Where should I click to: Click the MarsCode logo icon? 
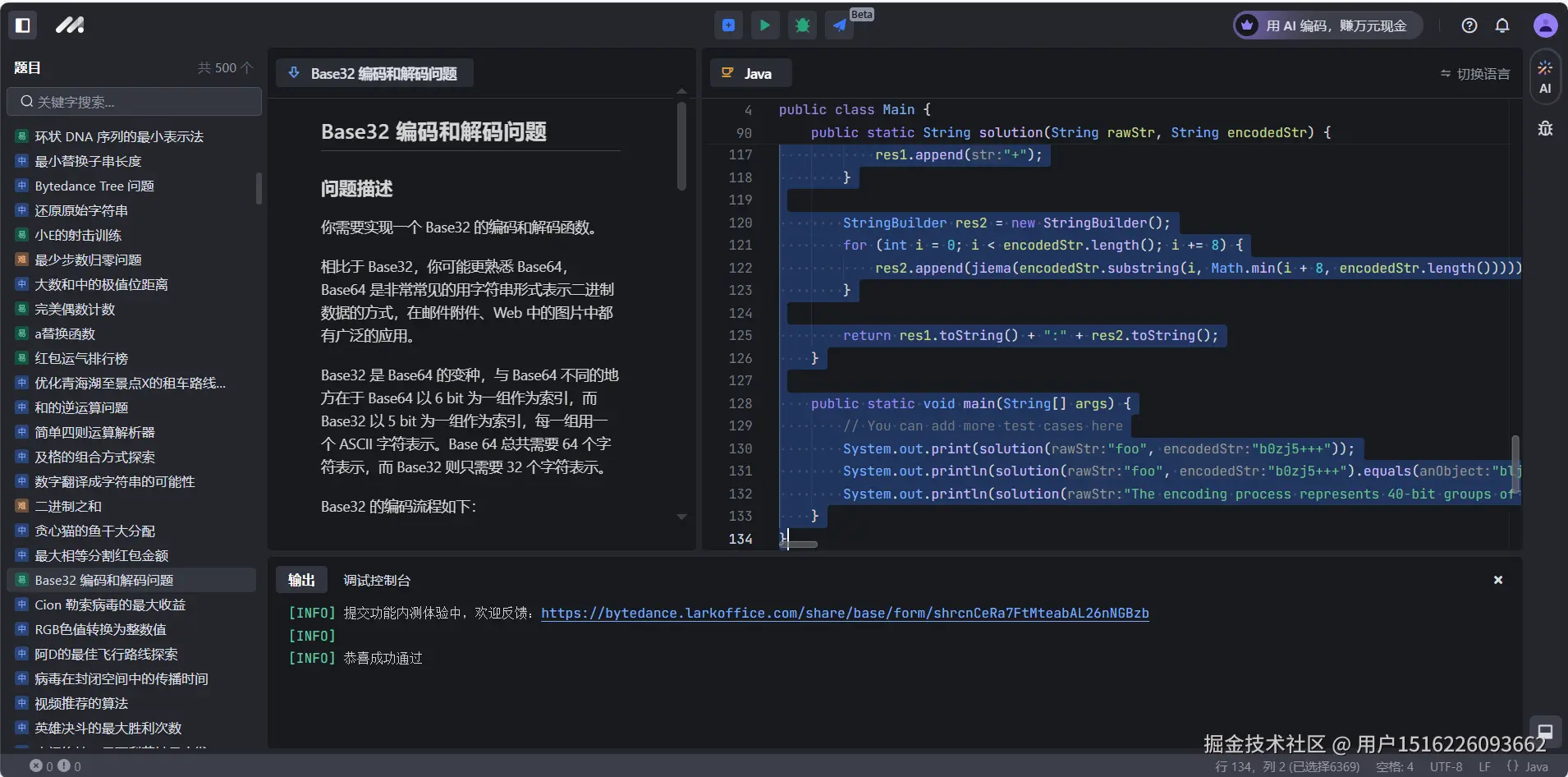70,25
